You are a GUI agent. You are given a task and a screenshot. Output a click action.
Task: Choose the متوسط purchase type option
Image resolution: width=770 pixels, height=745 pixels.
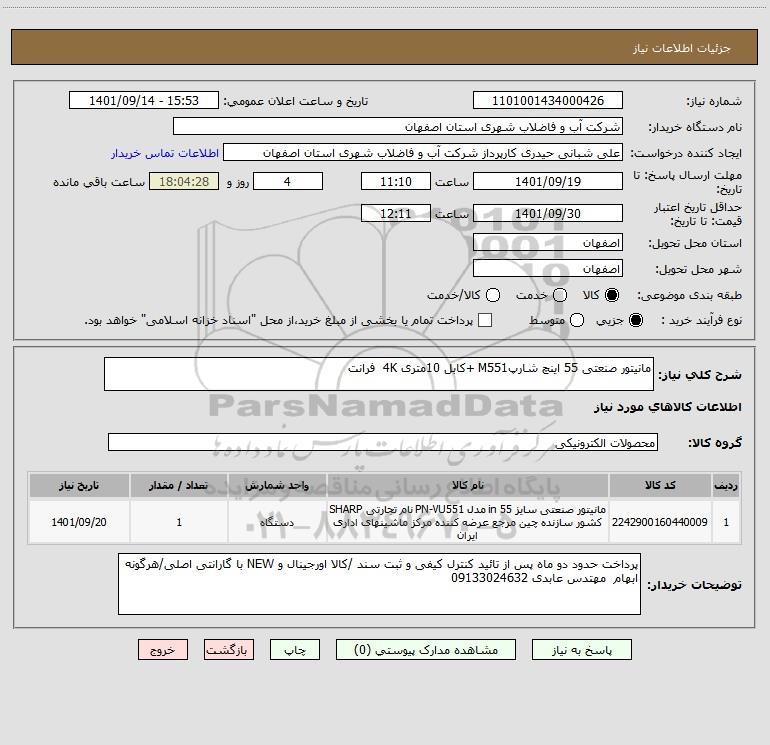tap(577, 320)
